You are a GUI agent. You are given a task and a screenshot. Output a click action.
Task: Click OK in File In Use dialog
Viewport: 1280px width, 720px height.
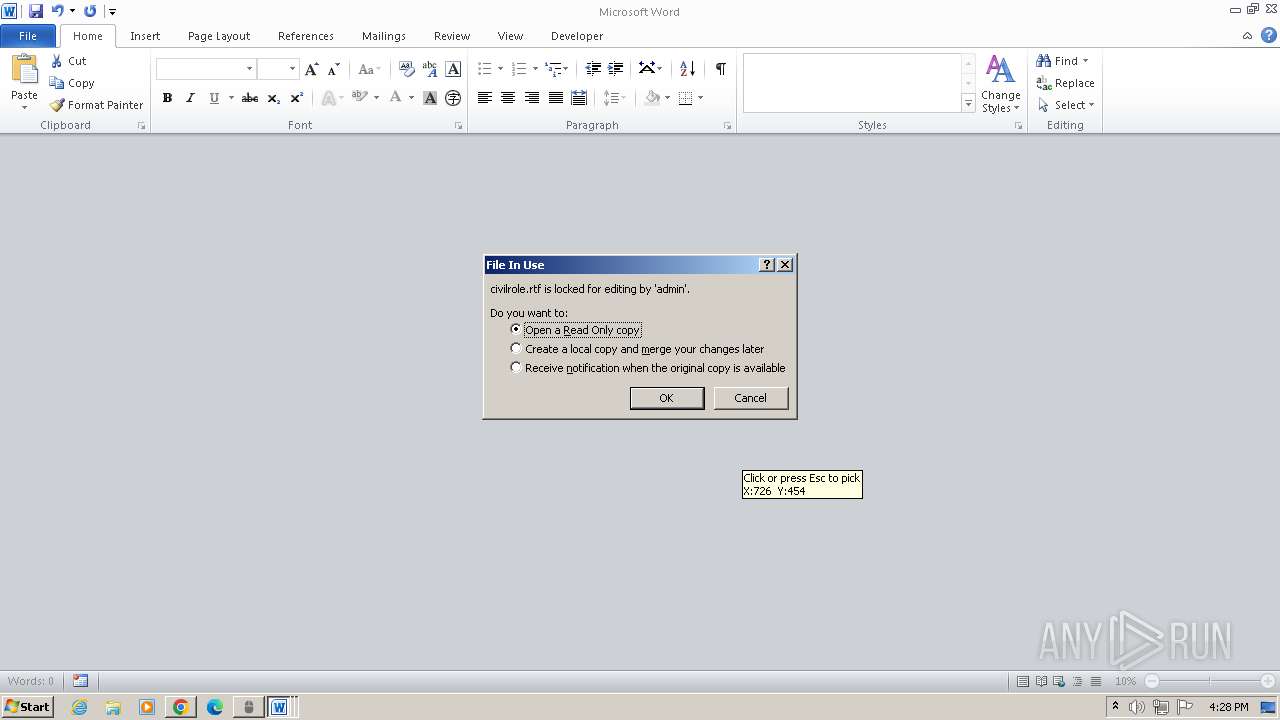click(x=667, y=398)
